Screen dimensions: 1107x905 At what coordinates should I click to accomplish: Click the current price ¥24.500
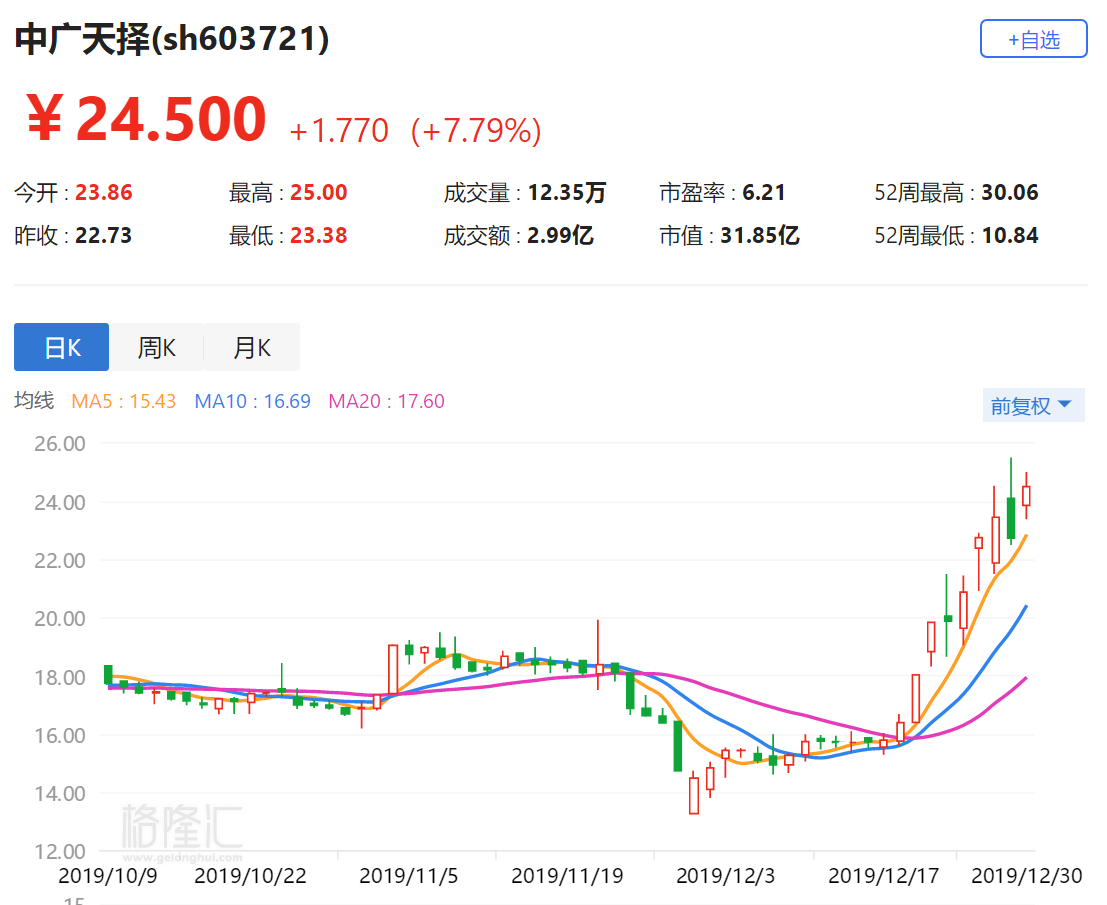point(146,119)
